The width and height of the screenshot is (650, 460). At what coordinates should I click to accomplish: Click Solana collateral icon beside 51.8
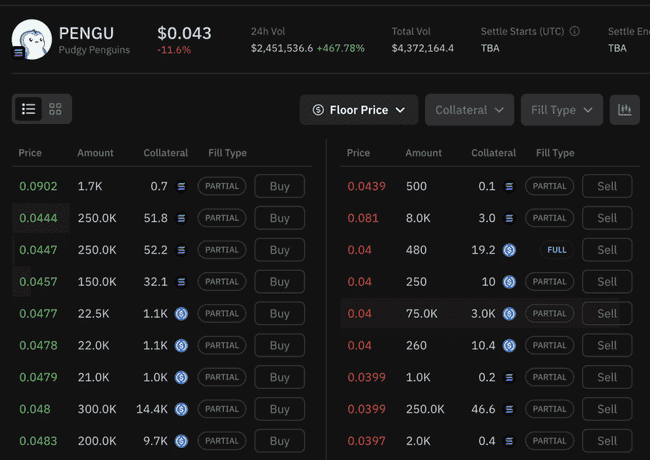point(181,218)
